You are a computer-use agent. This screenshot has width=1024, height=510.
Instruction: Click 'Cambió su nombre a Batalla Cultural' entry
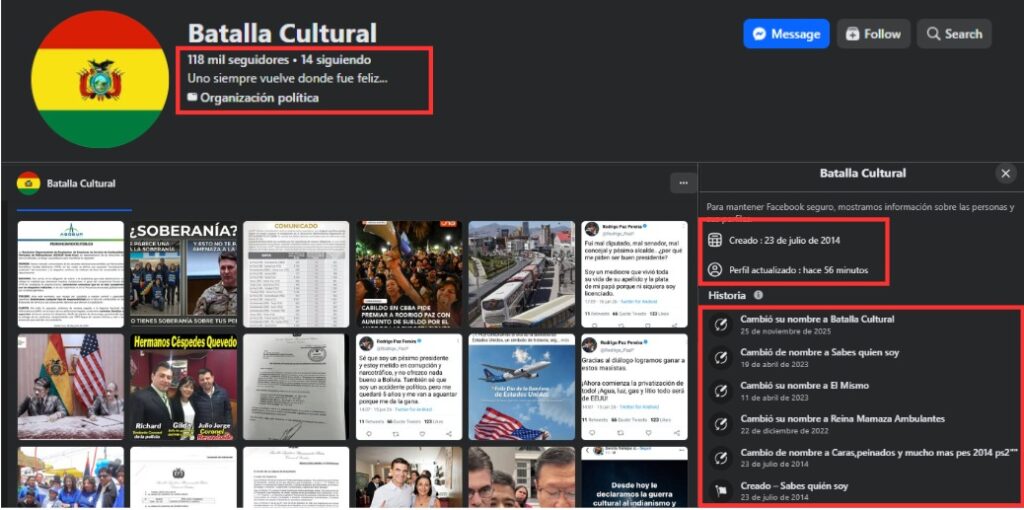point(817,319)
